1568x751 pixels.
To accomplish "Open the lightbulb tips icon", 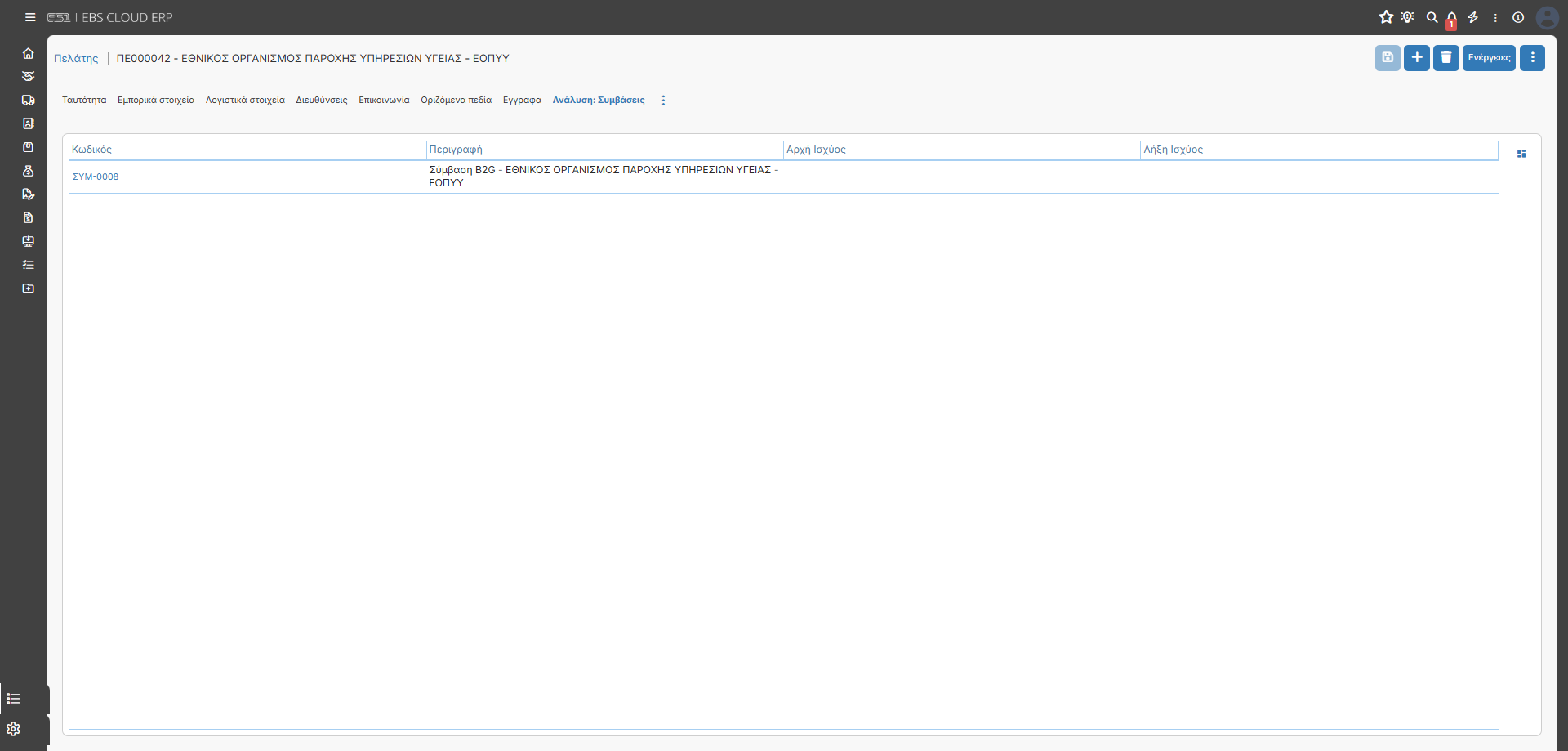I will click(1407, 17).
